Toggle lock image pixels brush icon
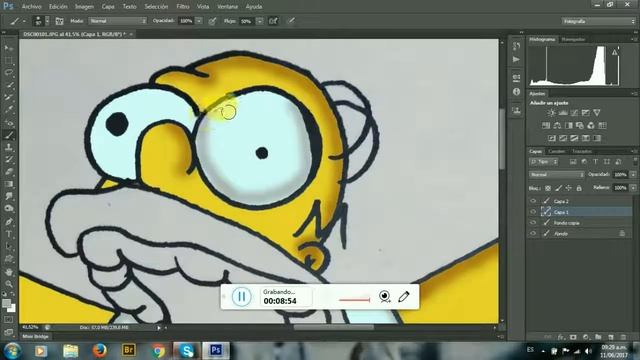The height and width of the screenshot is (360, 640). (x=558, y=188)
